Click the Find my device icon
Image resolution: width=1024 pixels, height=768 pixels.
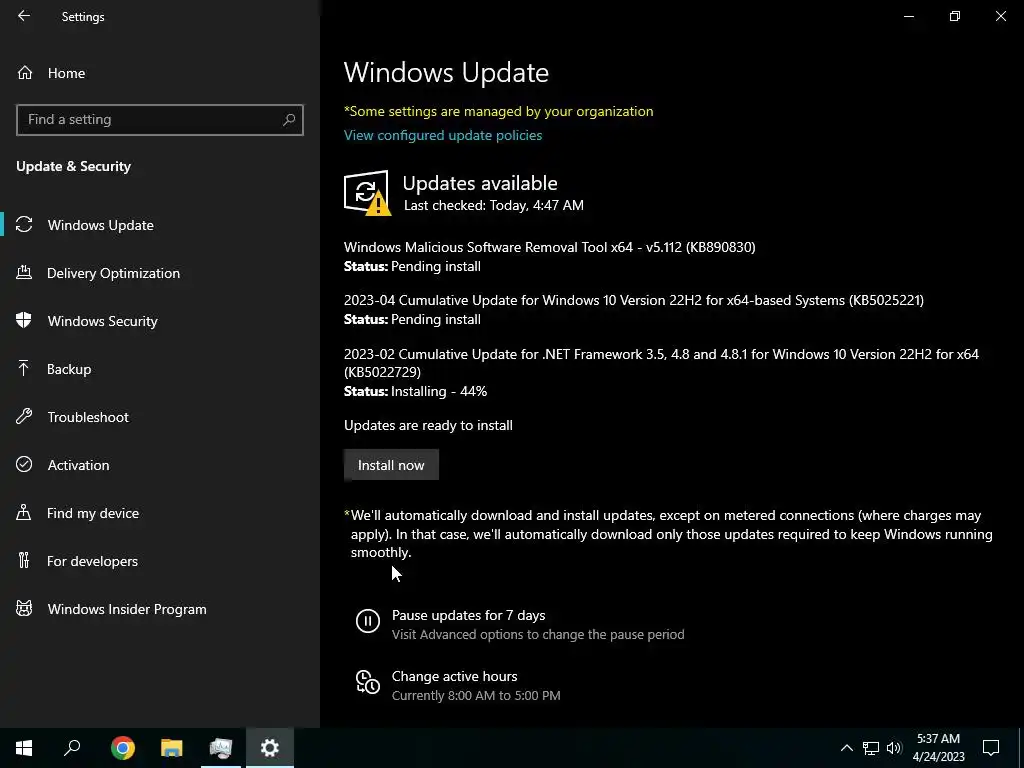coord(24,513)
